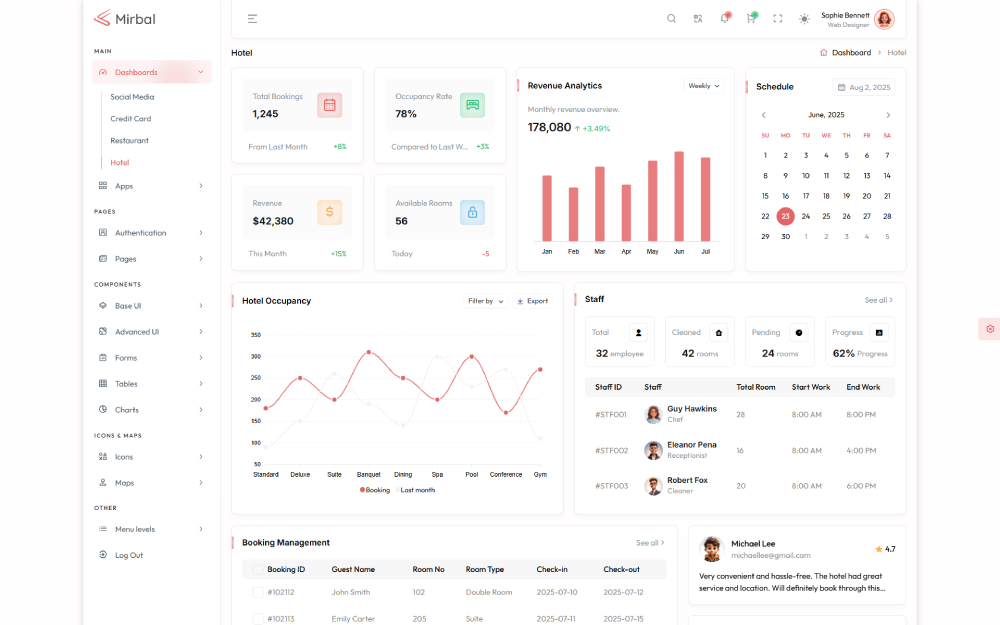Select Restaurant in the Dashboards submenu
The height and width of the screenshot is (625, 1000).
[x=129, y=141]
